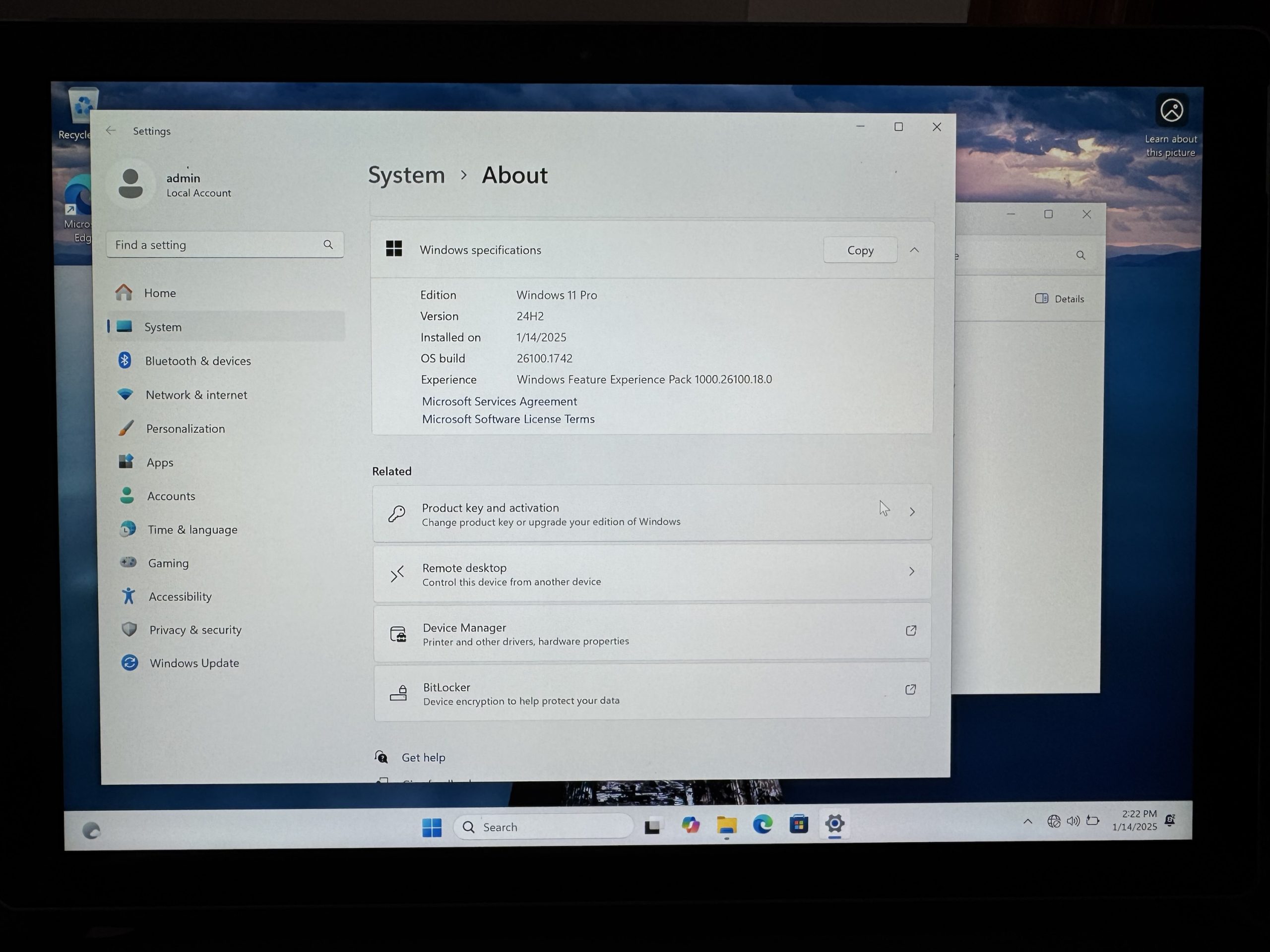Click the Get help link
1270x952 pixels.
point(423,758)
